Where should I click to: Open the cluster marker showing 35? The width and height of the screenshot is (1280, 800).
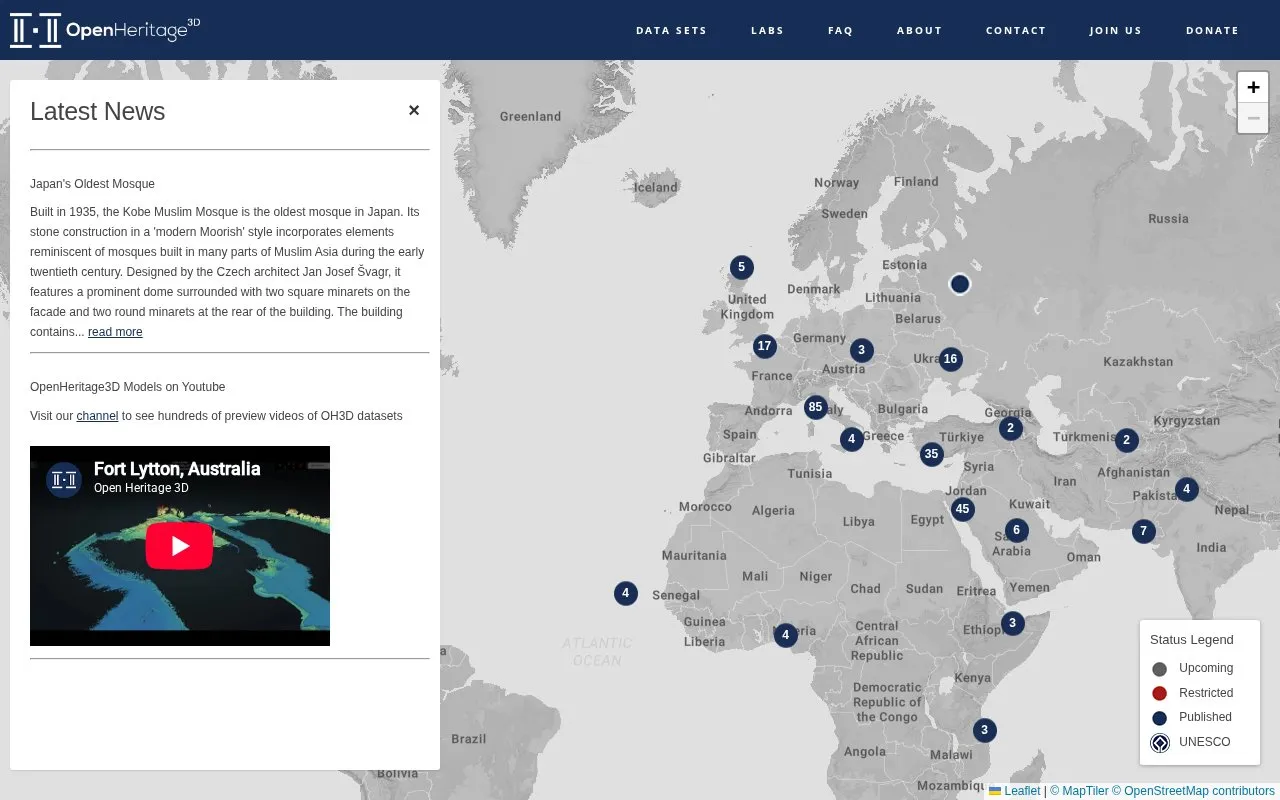tap(932, 454)
